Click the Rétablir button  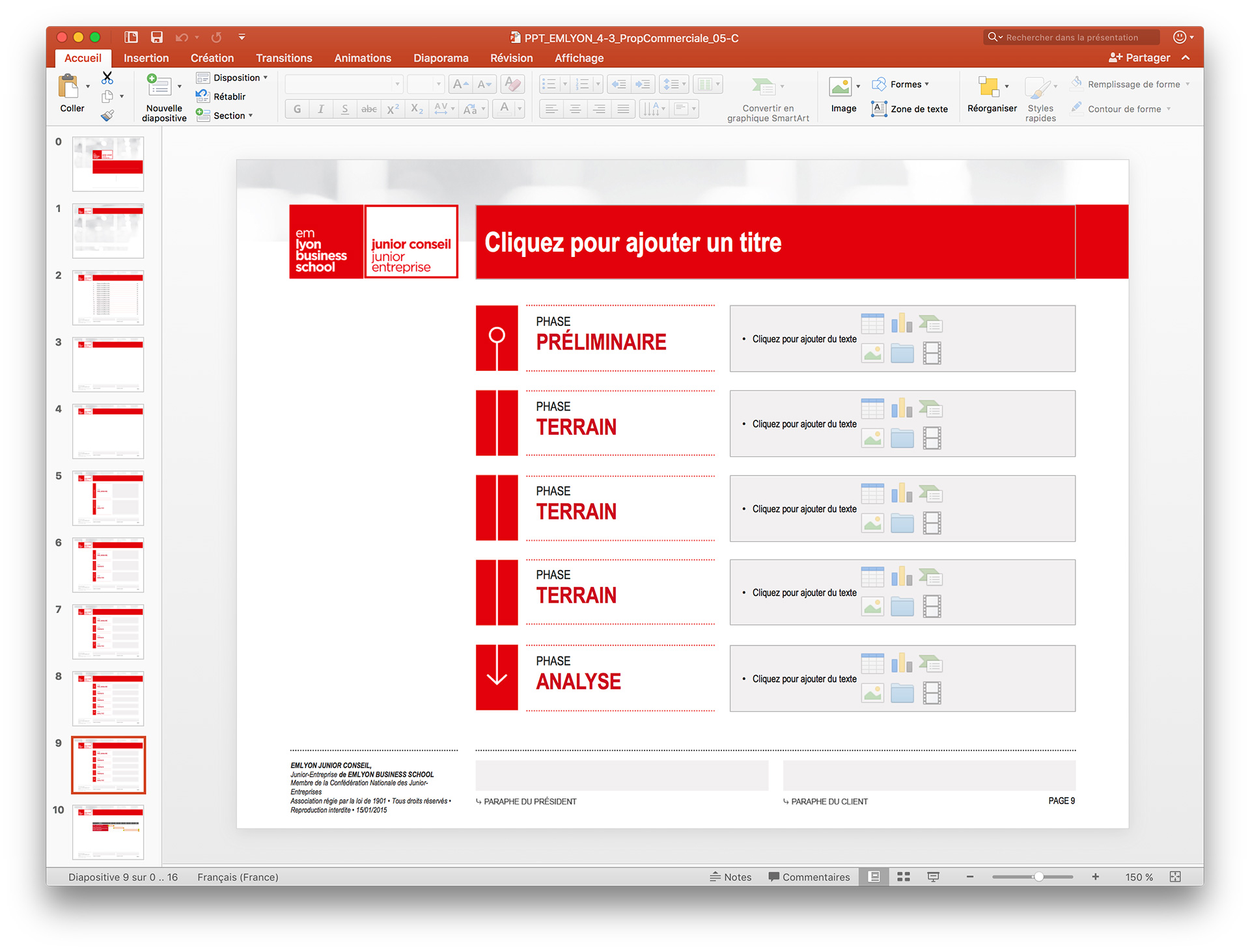coord(221,96)
